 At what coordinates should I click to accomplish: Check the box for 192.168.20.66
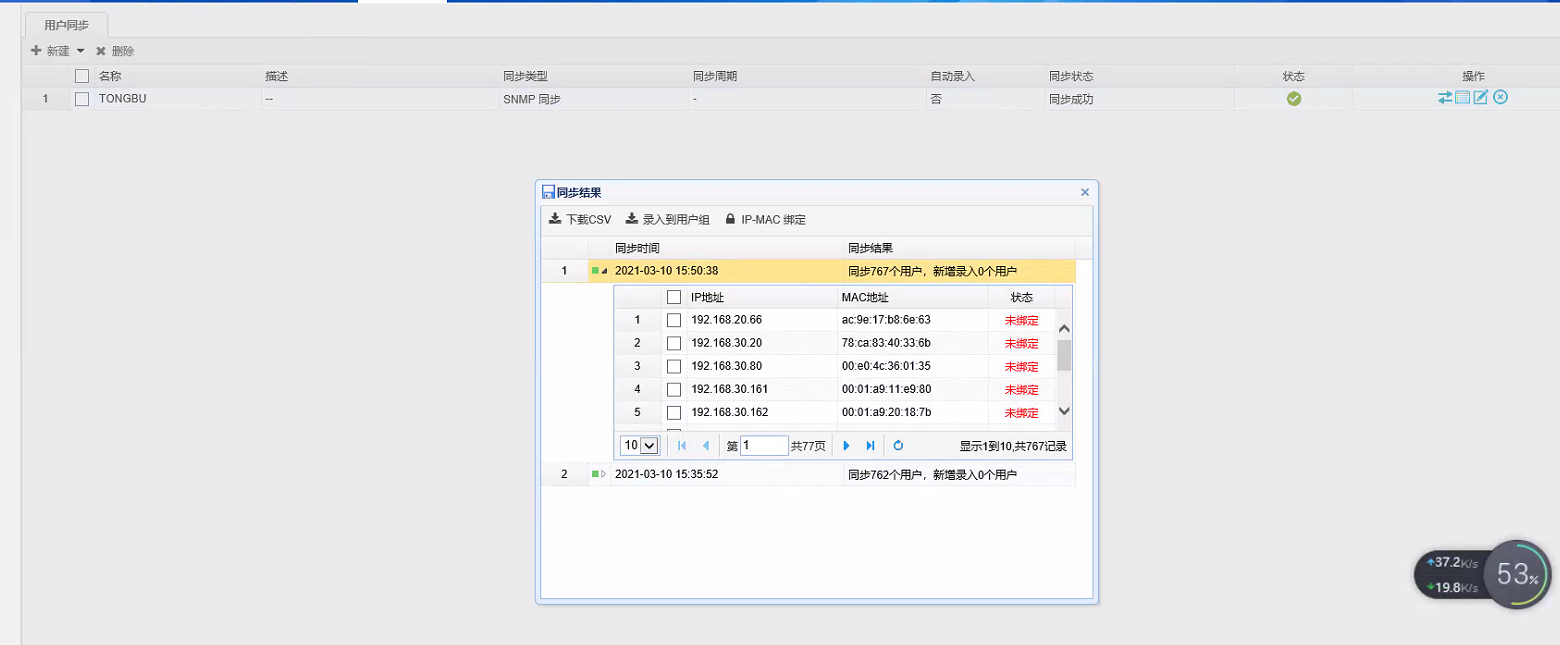tap(674, 321)
